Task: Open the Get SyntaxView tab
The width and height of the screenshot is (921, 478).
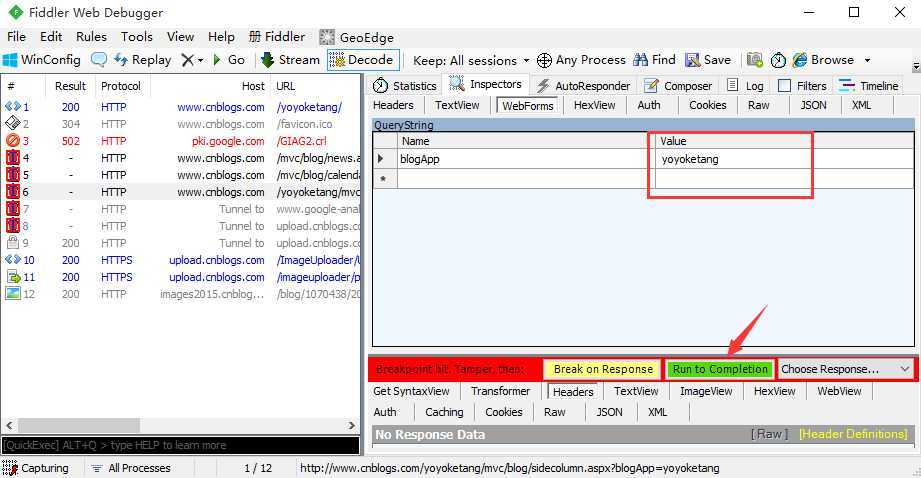Action: click(411, 391)
